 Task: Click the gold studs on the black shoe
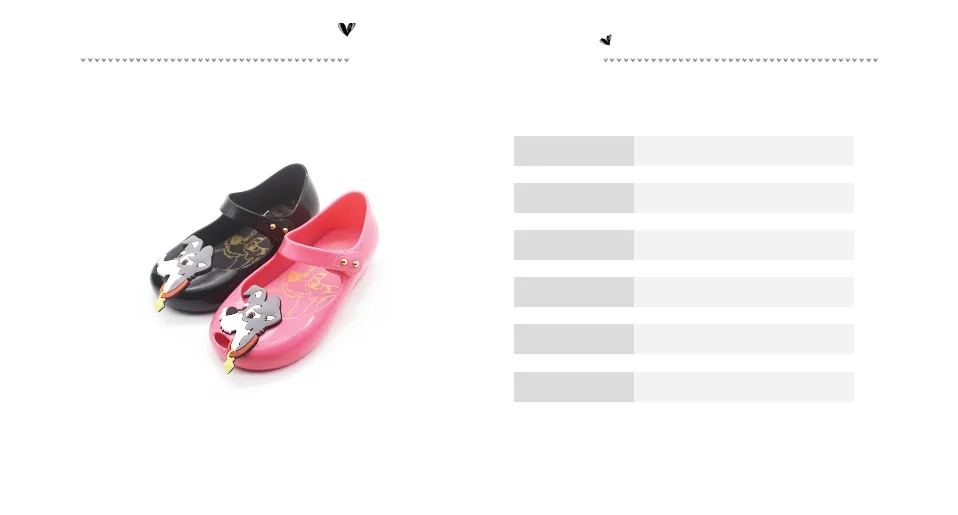[278, 228]
